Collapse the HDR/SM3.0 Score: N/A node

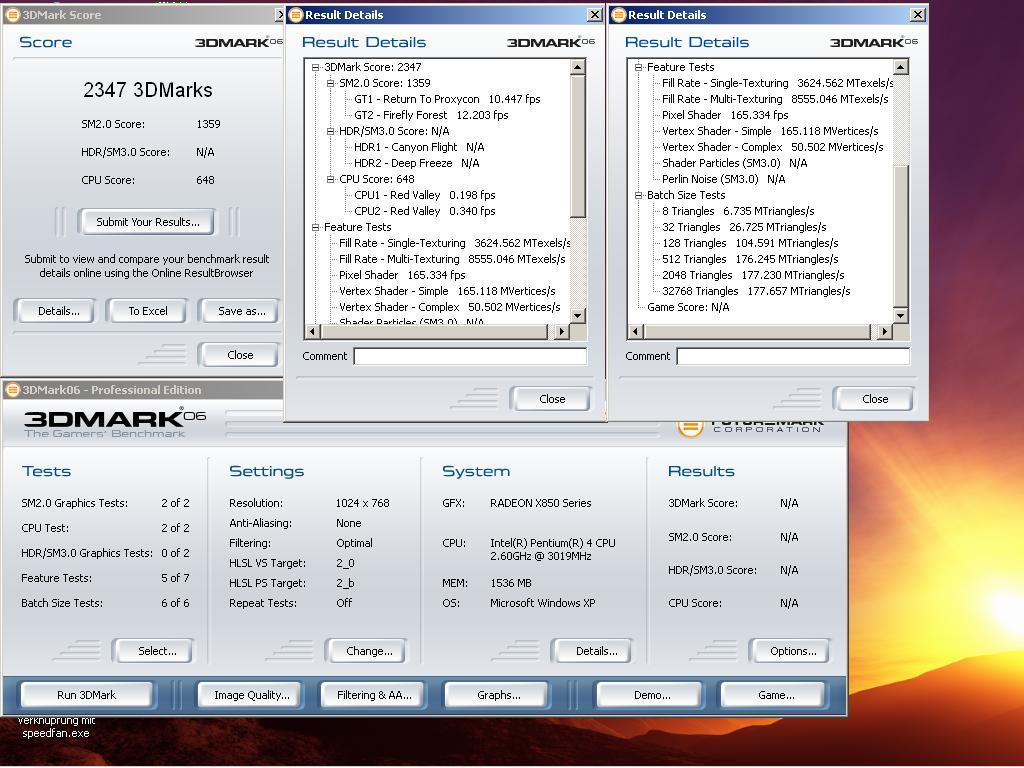coord(330,131)
